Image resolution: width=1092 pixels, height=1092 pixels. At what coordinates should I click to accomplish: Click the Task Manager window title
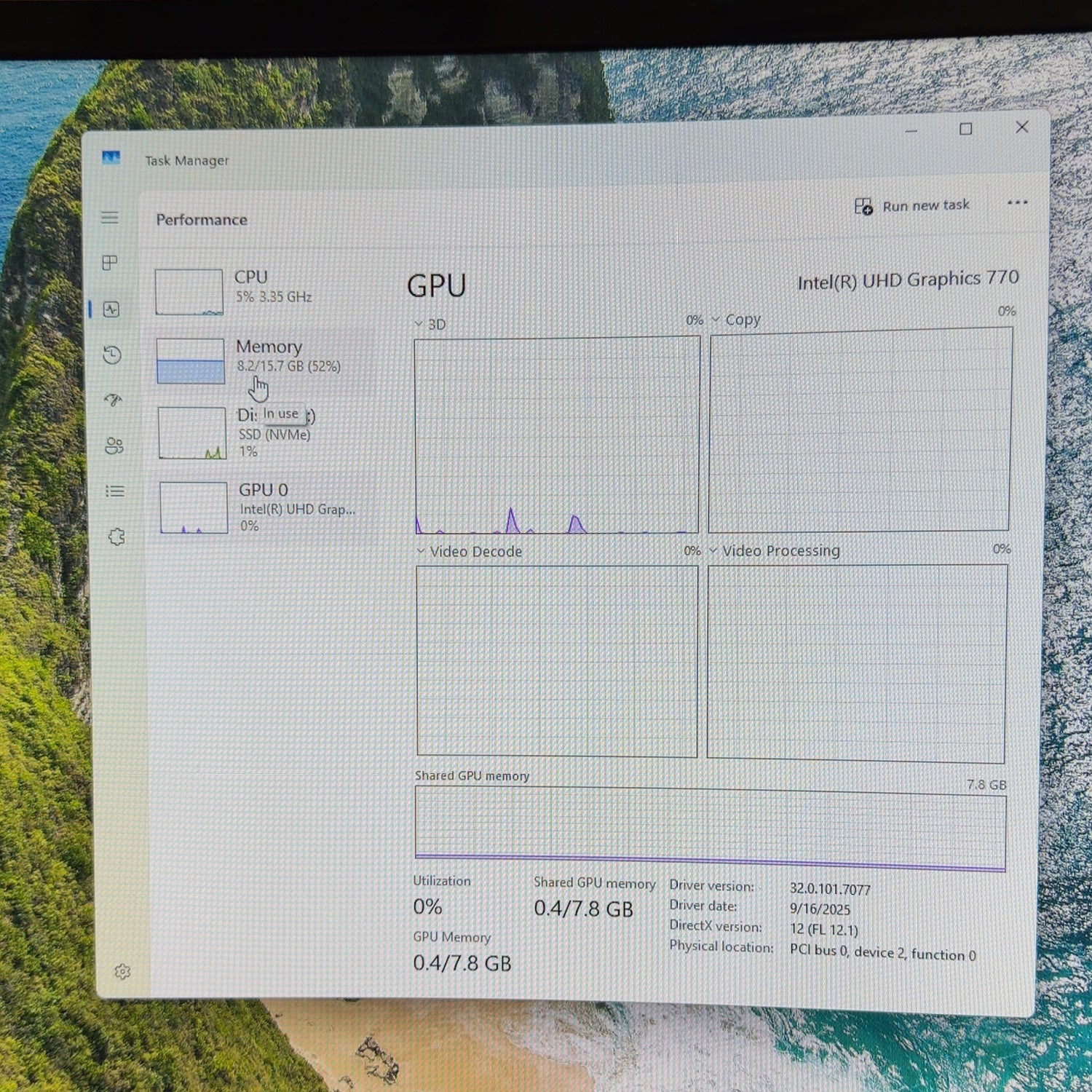[x=186, y=160]
